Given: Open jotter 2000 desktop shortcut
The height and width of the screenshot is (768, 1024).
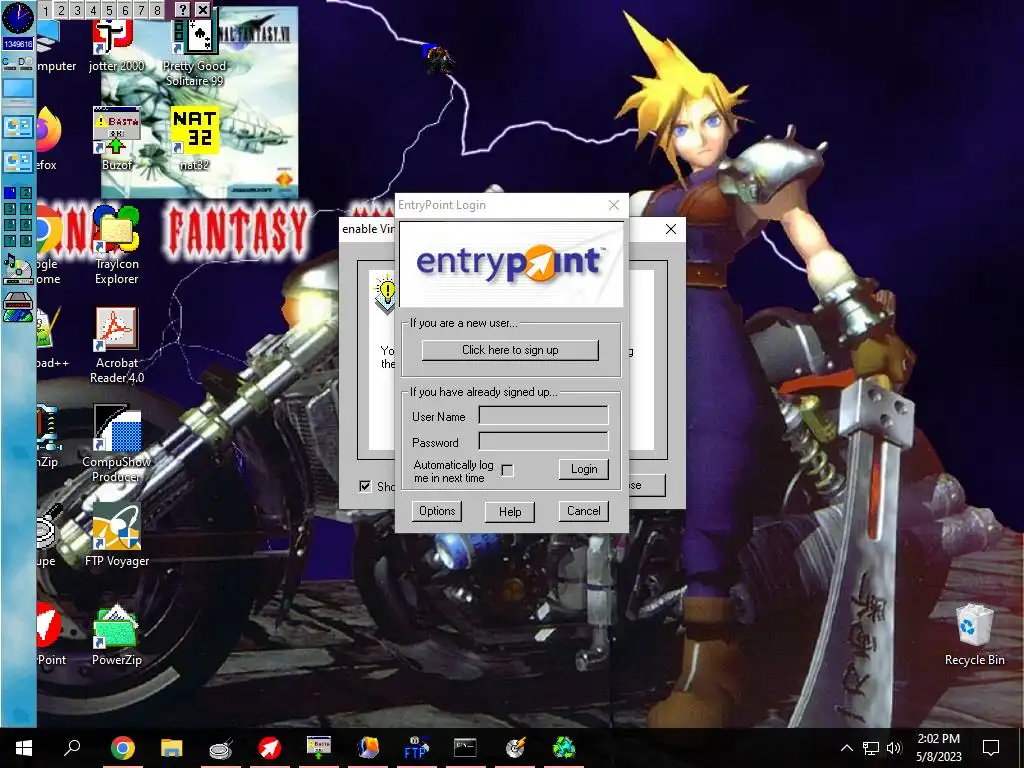Looking at the screenshot, I should pyautogui.click(x=116, y=46).
